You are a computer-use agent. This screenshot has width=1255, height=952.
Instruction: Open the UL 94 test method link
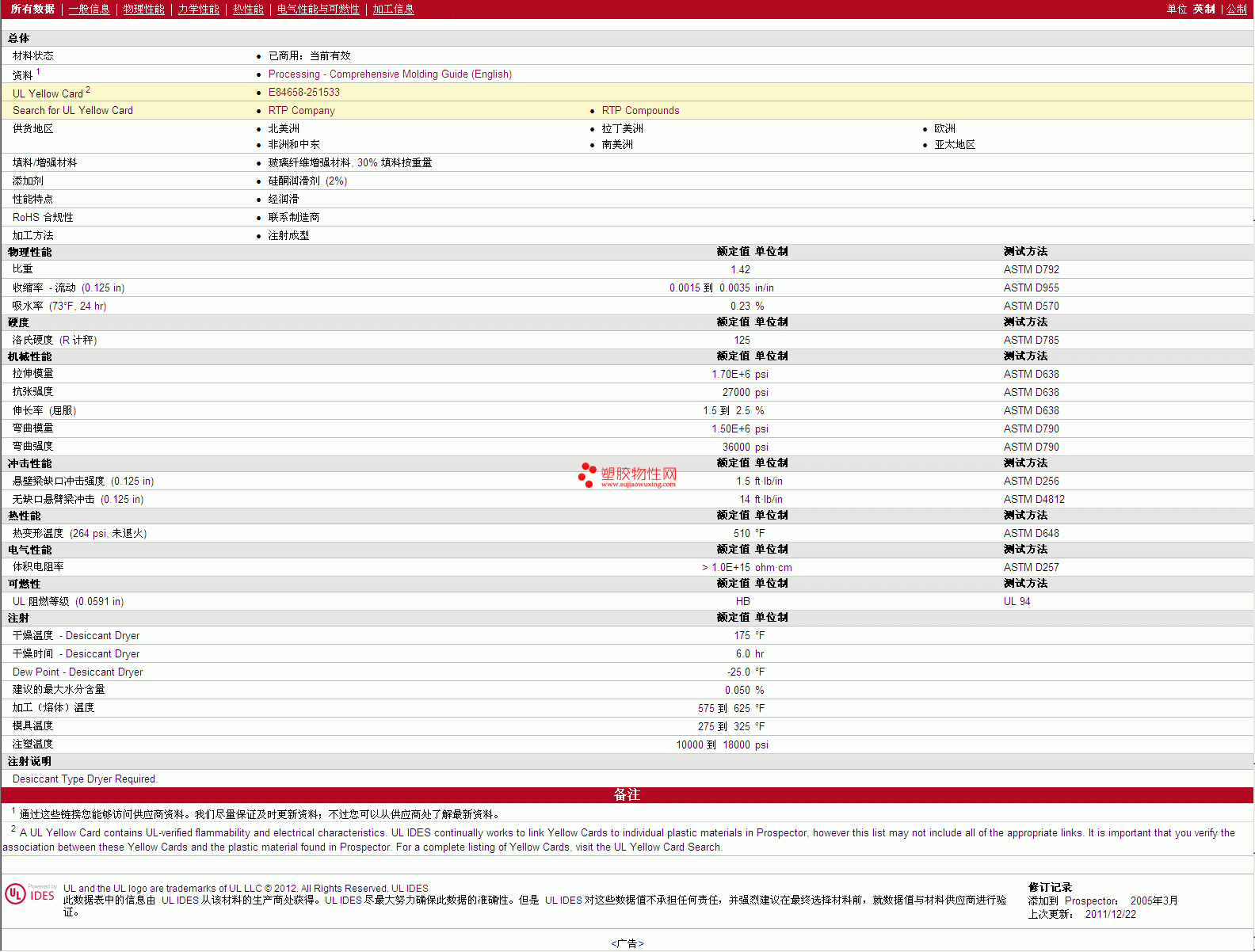click(x=1017, y=602)
